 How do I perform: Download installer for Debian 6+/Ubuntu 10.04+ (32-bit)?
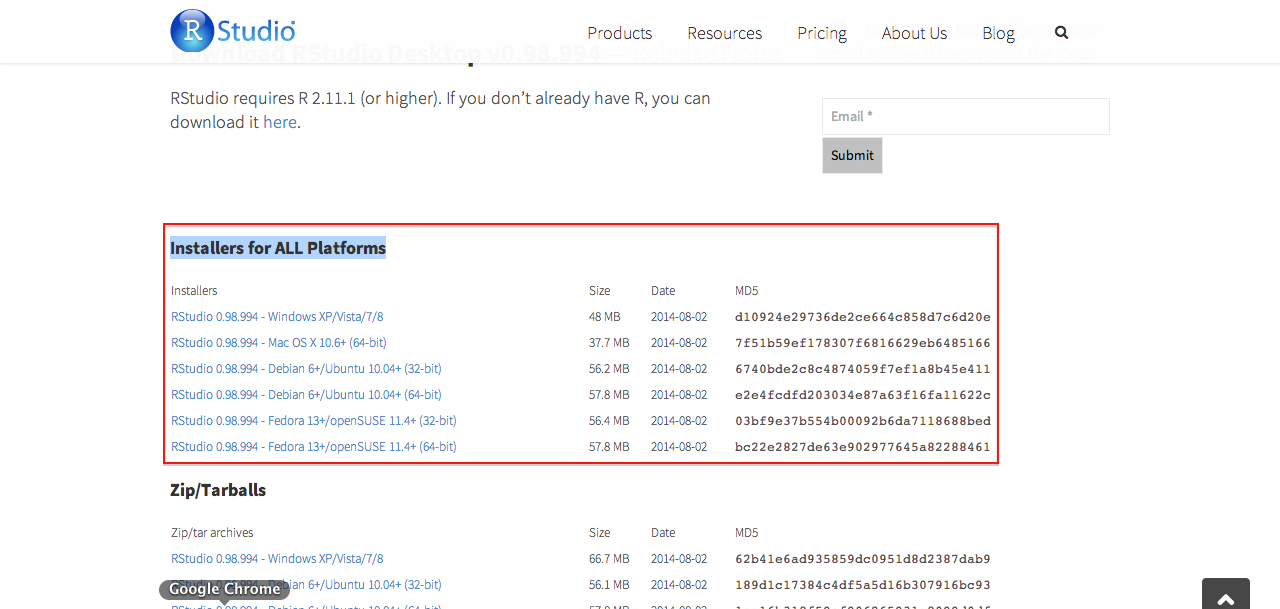[x=306, y=369]
